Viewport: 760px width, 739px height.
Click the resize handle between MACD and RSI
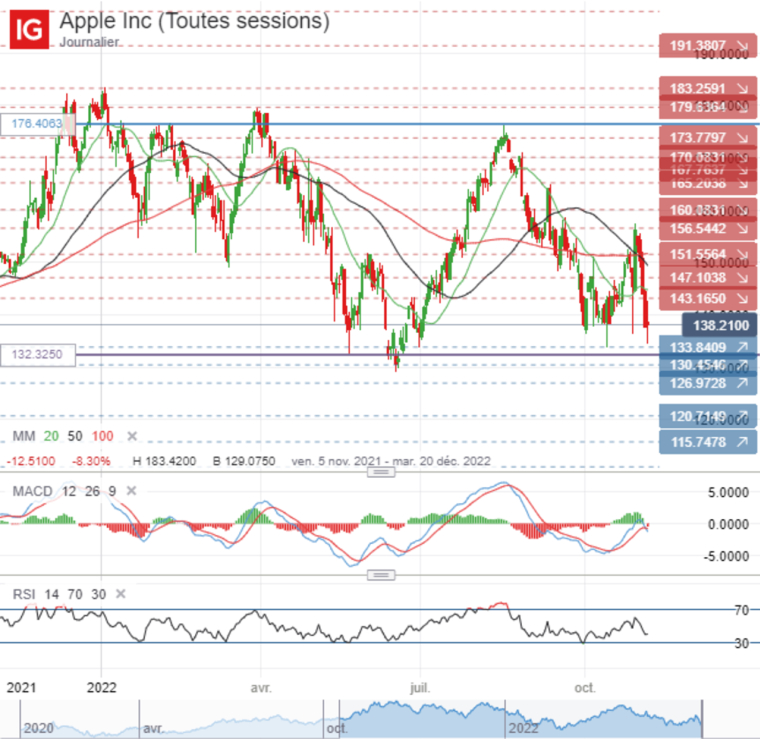(x=381, y=575)
